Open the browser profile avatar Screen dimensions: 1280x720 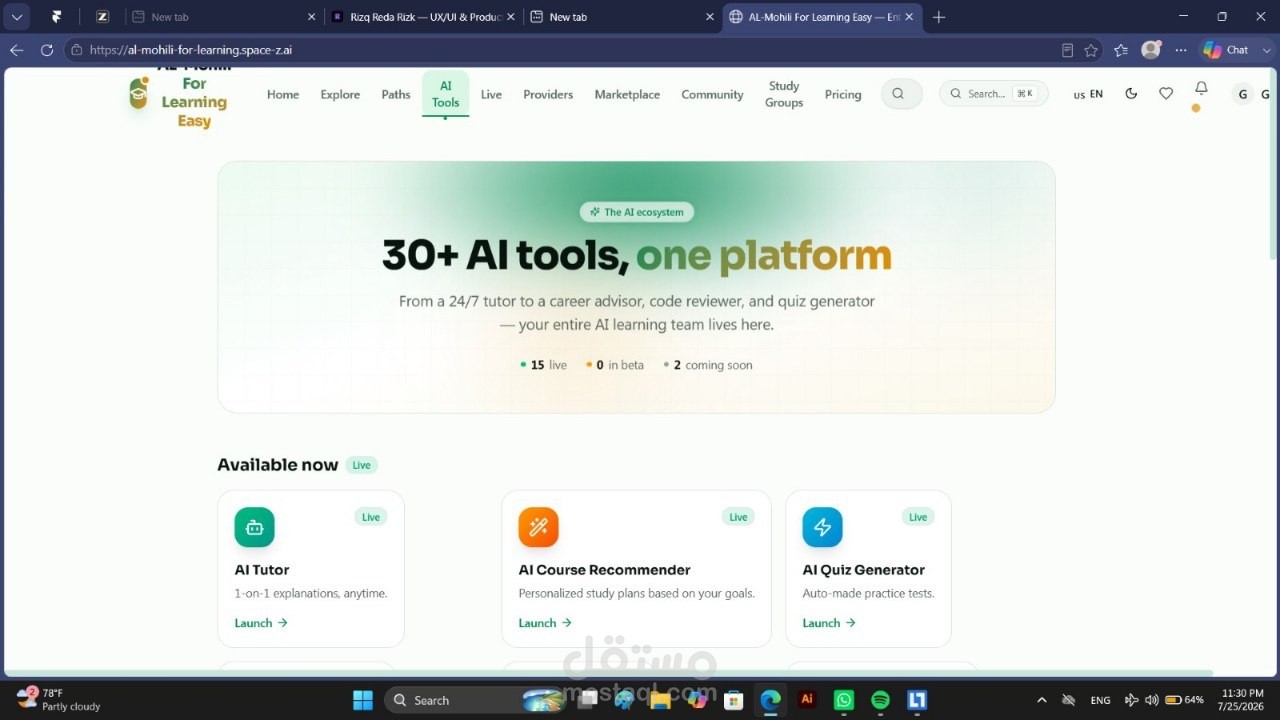pos(1151,49)
